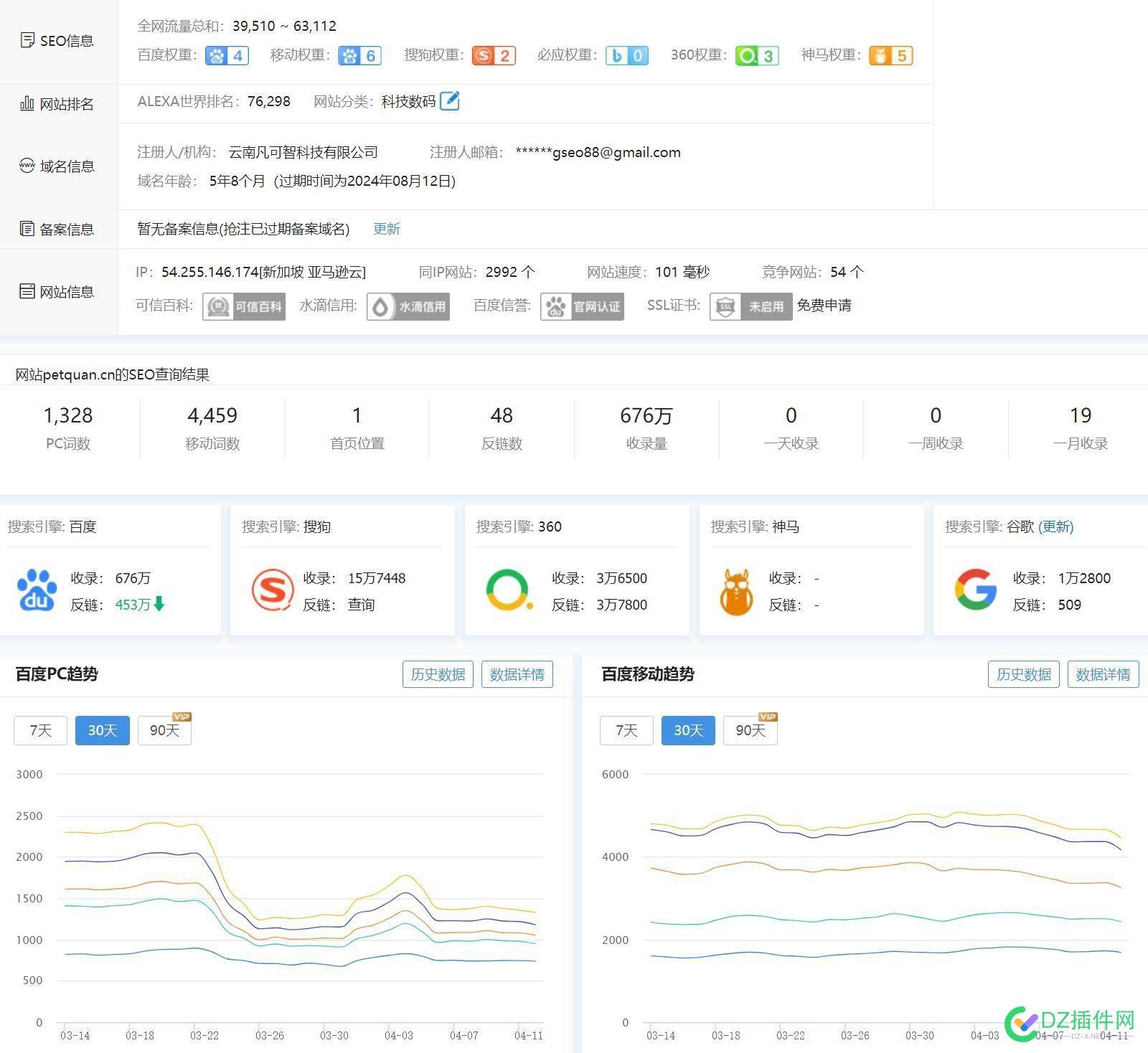Viewport: 1148px width, 1053px height.
Task: Select 30天 in the mobile trend chart
Action: (688, 730)
